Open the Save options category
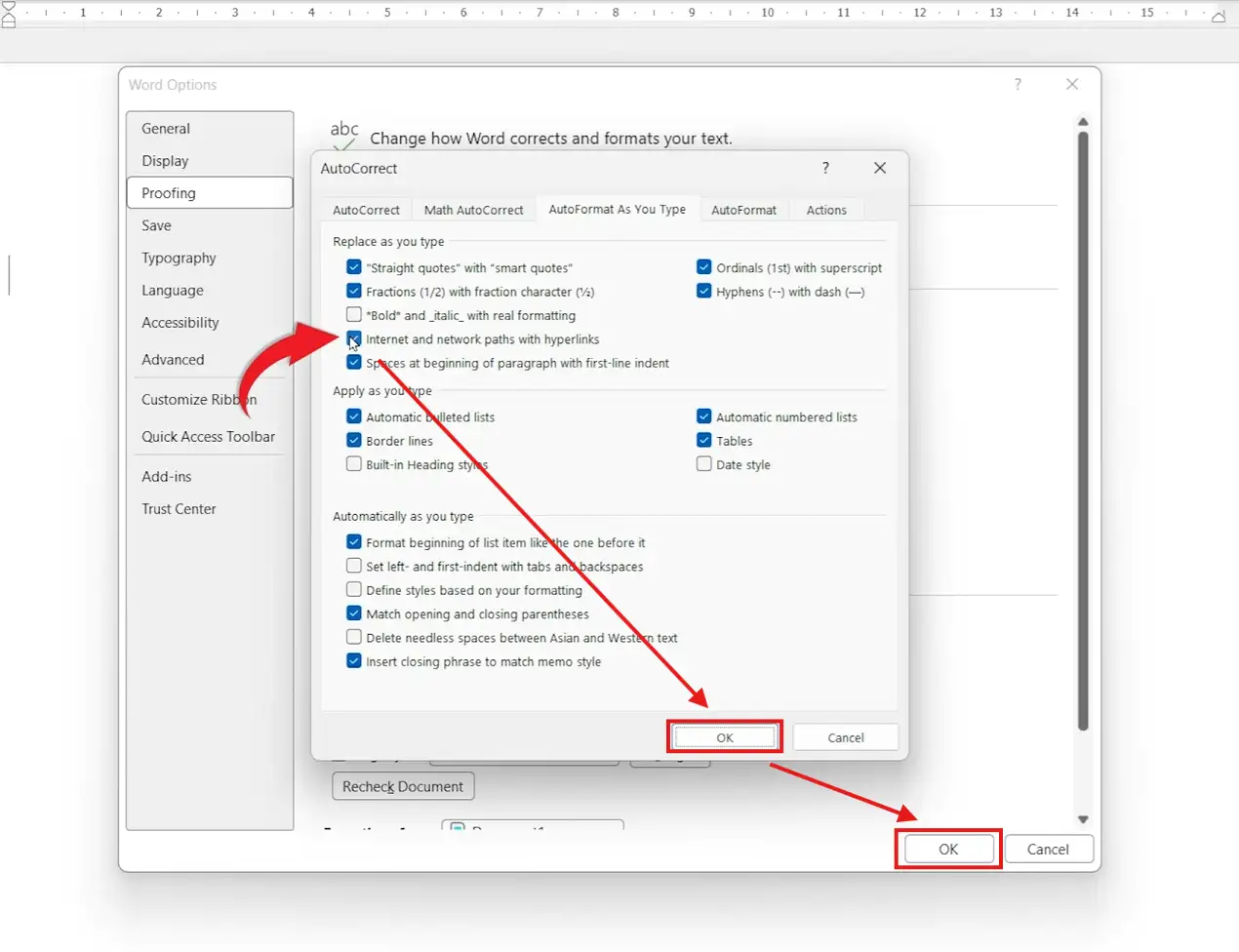This screenshot has width=1239, height=952. pos(210,224)
